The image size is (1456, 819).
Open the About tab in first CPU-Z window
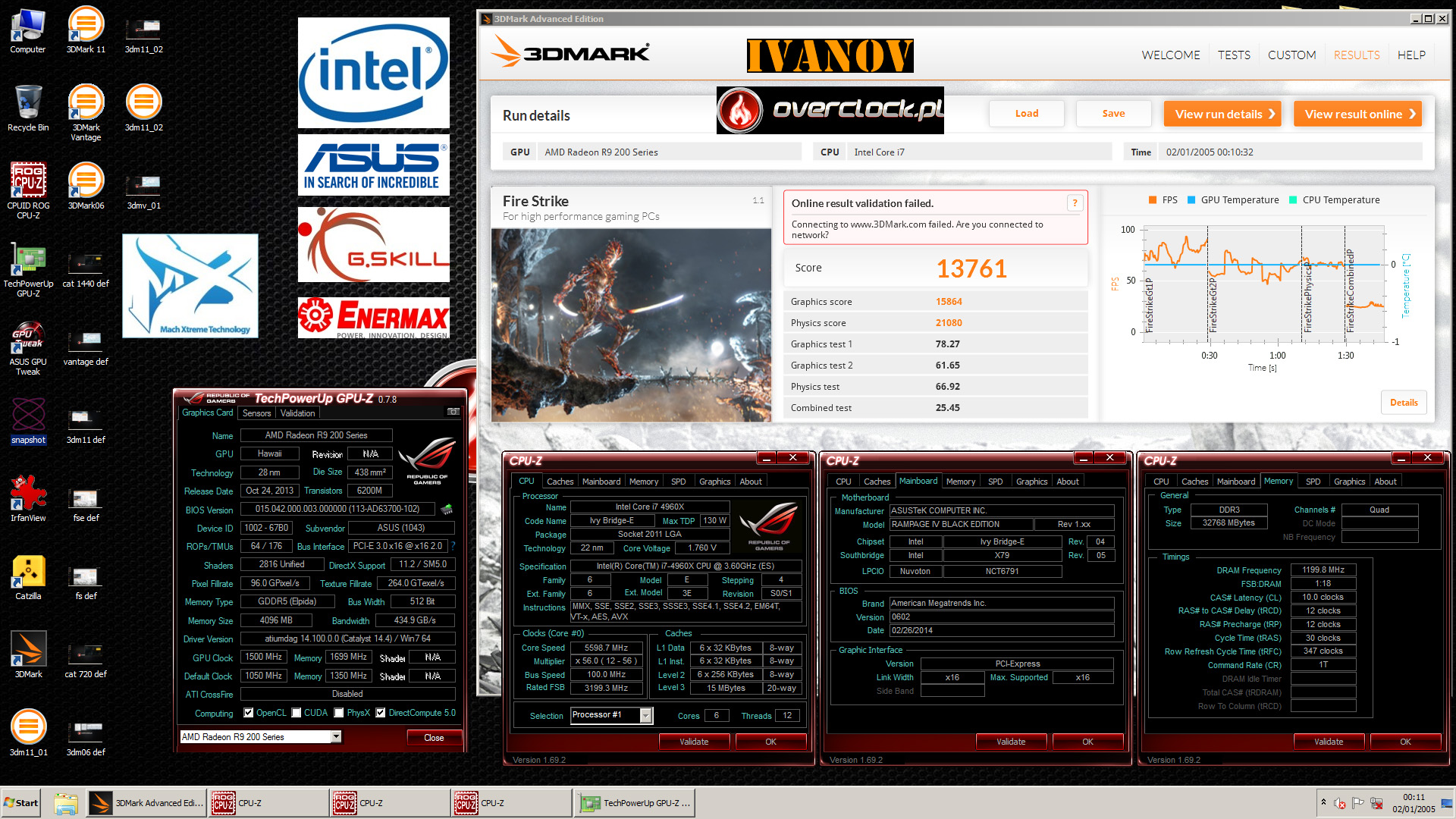click(x=751, y=482)
